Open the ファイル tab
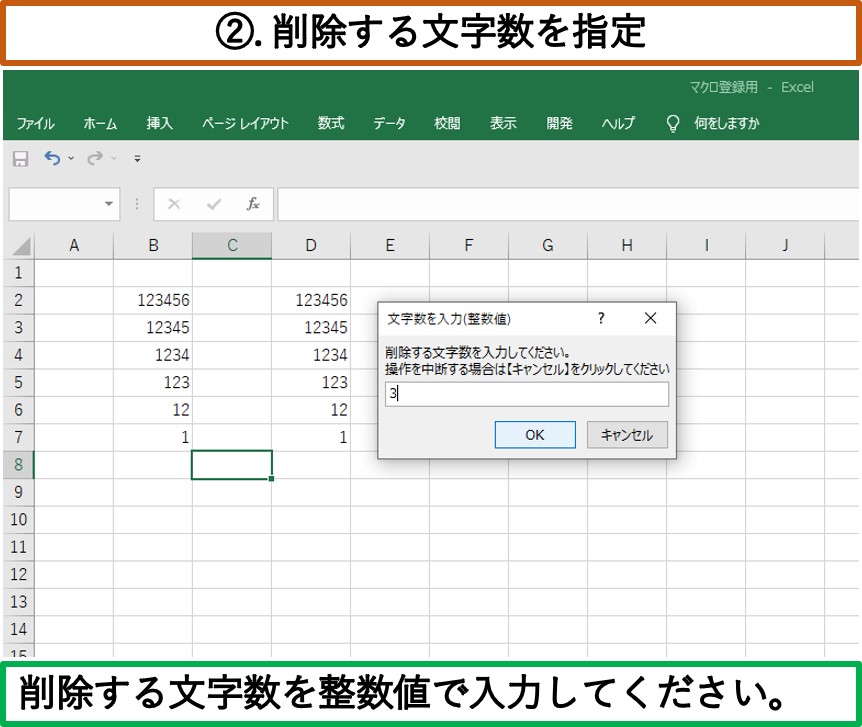862x727 pixels. tap(35, 124)
